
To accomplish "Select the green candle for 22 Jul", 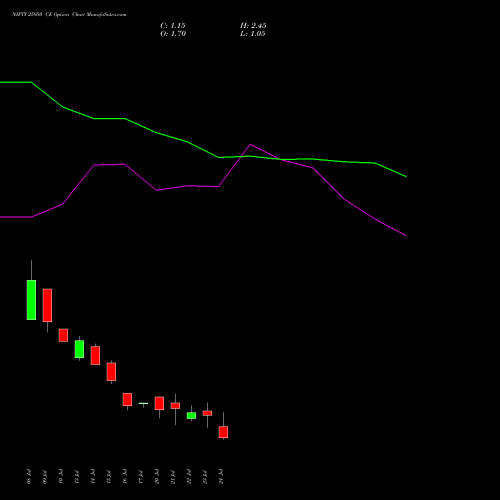I will tap(191, 415).
